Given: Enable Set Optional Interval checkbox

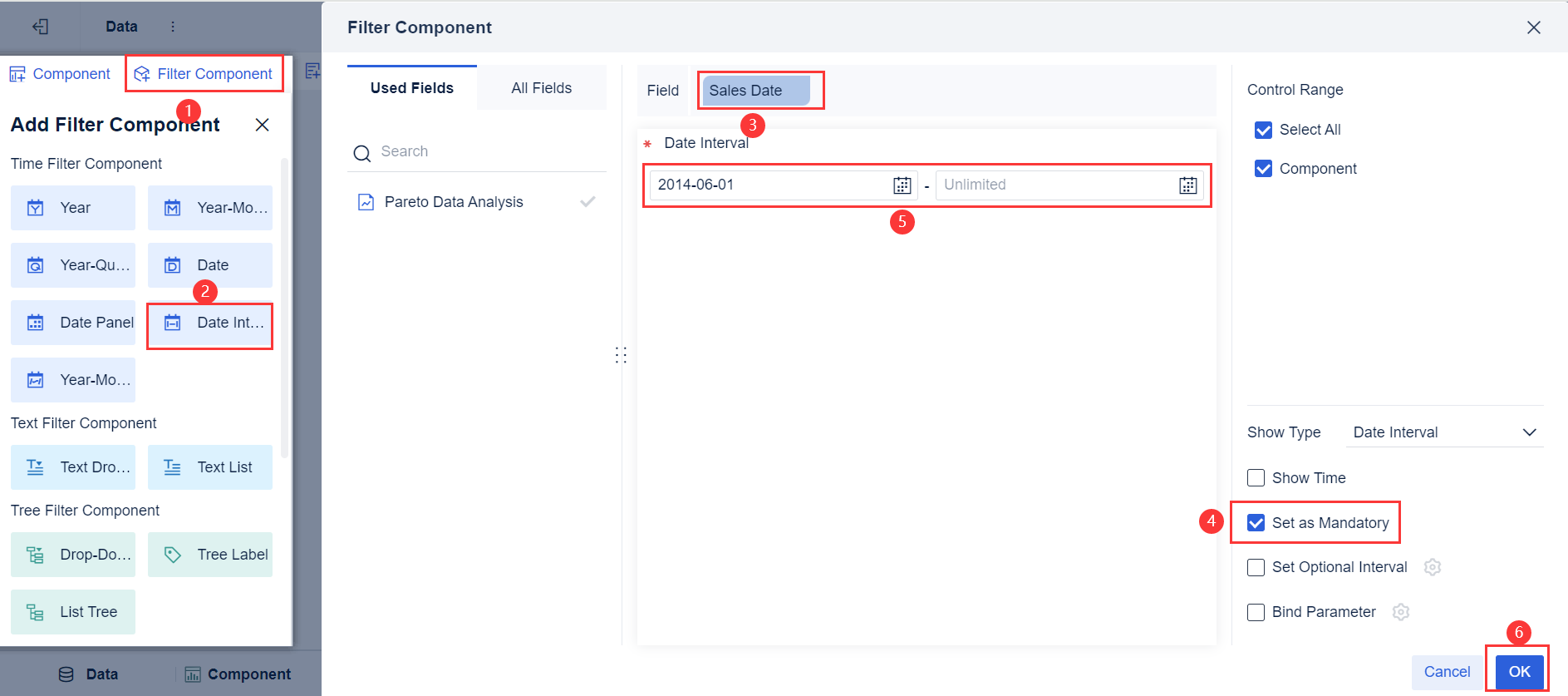Looking at the screenshot, I should pyautogui.click(x=1256, y=567).
